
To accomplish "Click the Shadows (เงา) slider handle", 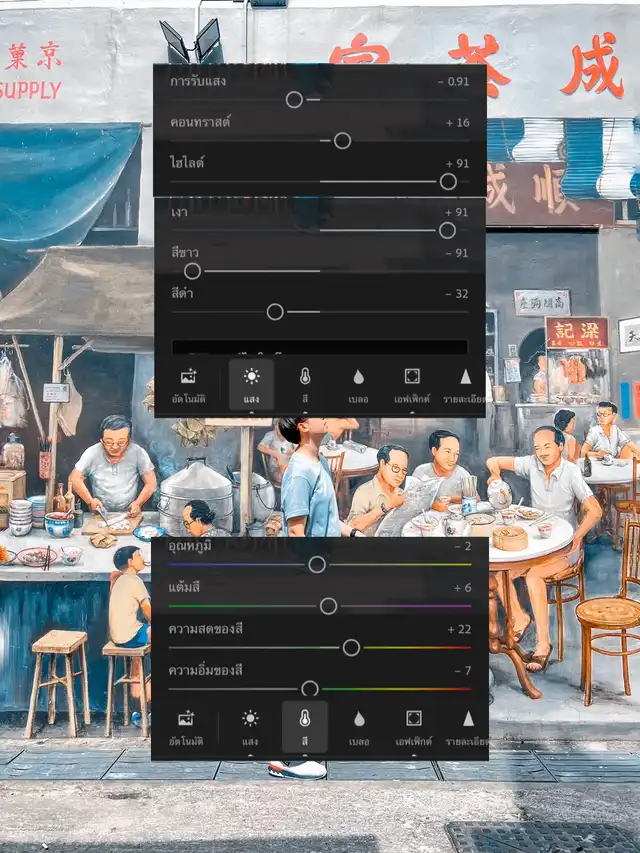I will click(447, 230).
